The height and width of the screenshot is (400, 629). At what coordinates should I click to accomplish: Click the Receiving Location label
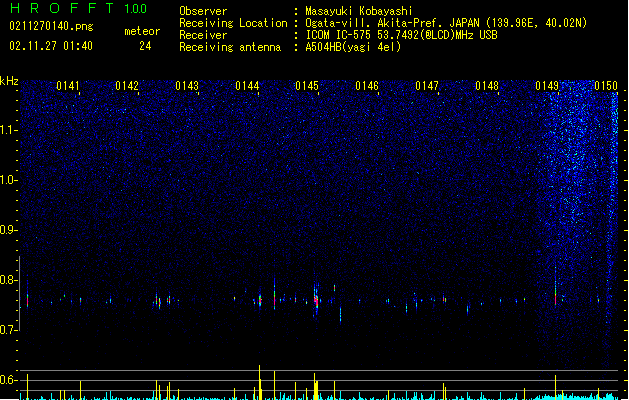pyautogui.click(x=233, y=23)
